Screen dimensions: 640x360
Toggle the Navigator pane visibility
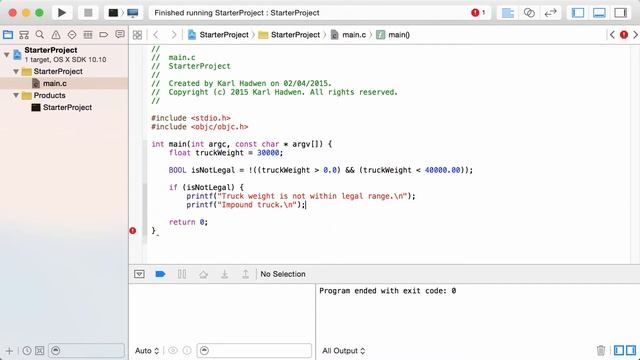578,13
